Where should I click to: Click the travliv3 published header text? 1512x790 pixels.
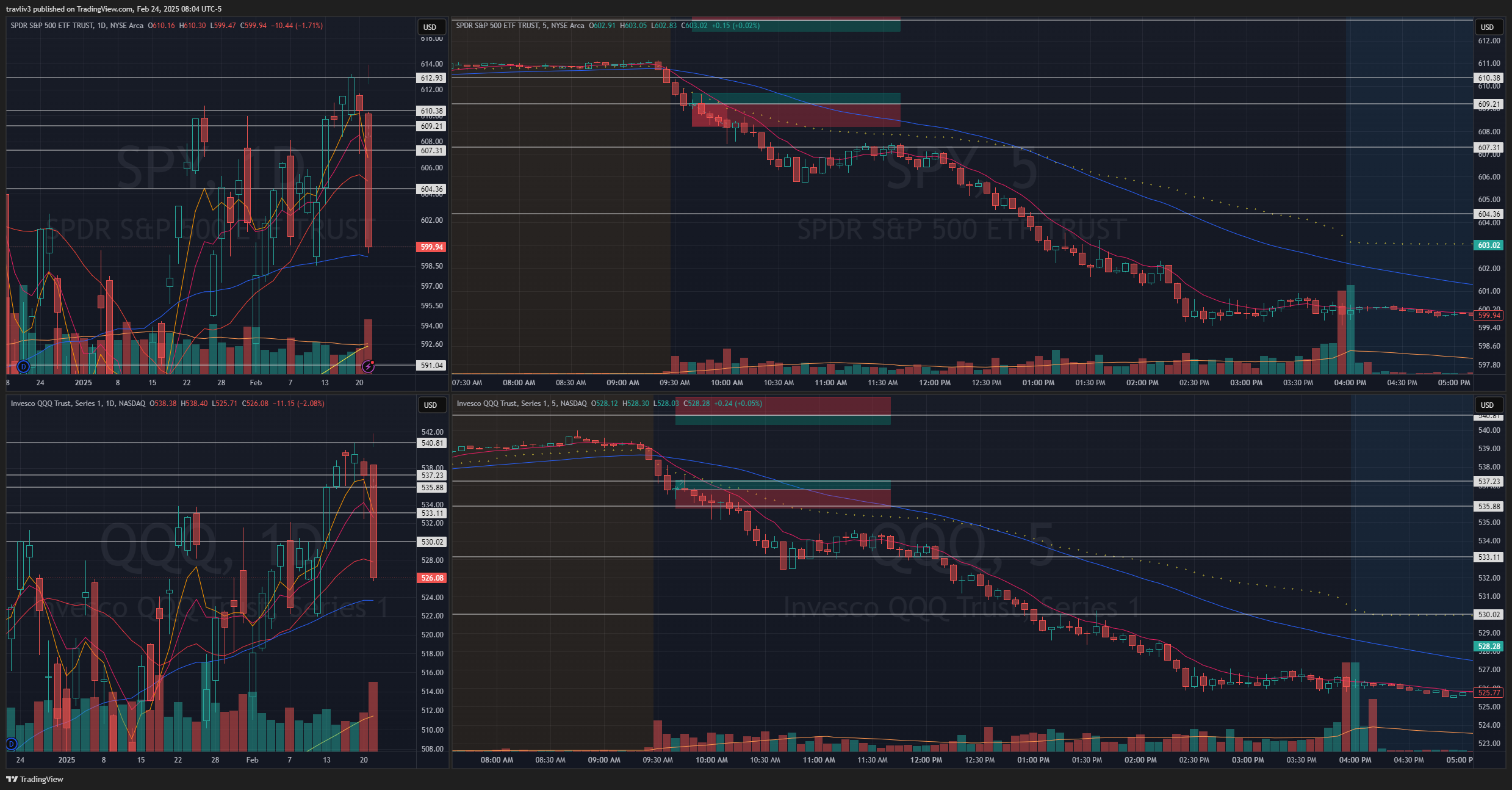113,9
